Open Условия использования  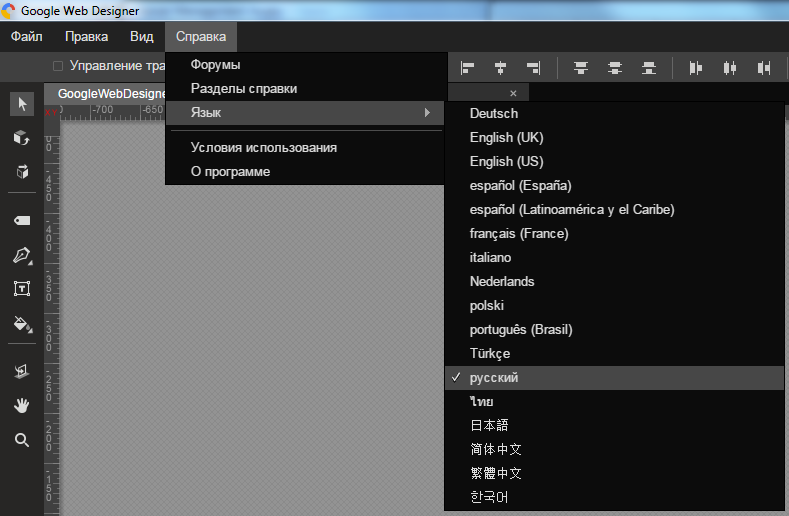[x=263, y=147]
